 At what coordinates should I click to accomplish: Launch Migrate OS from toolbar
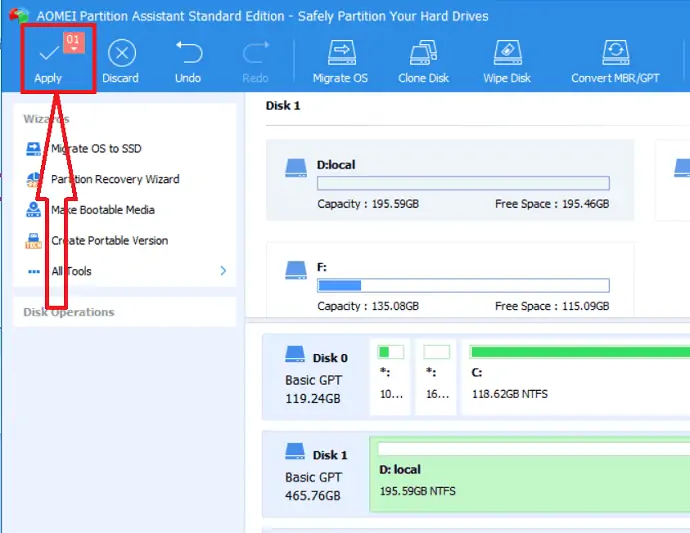pyautogui.click(x=340, y=62)
